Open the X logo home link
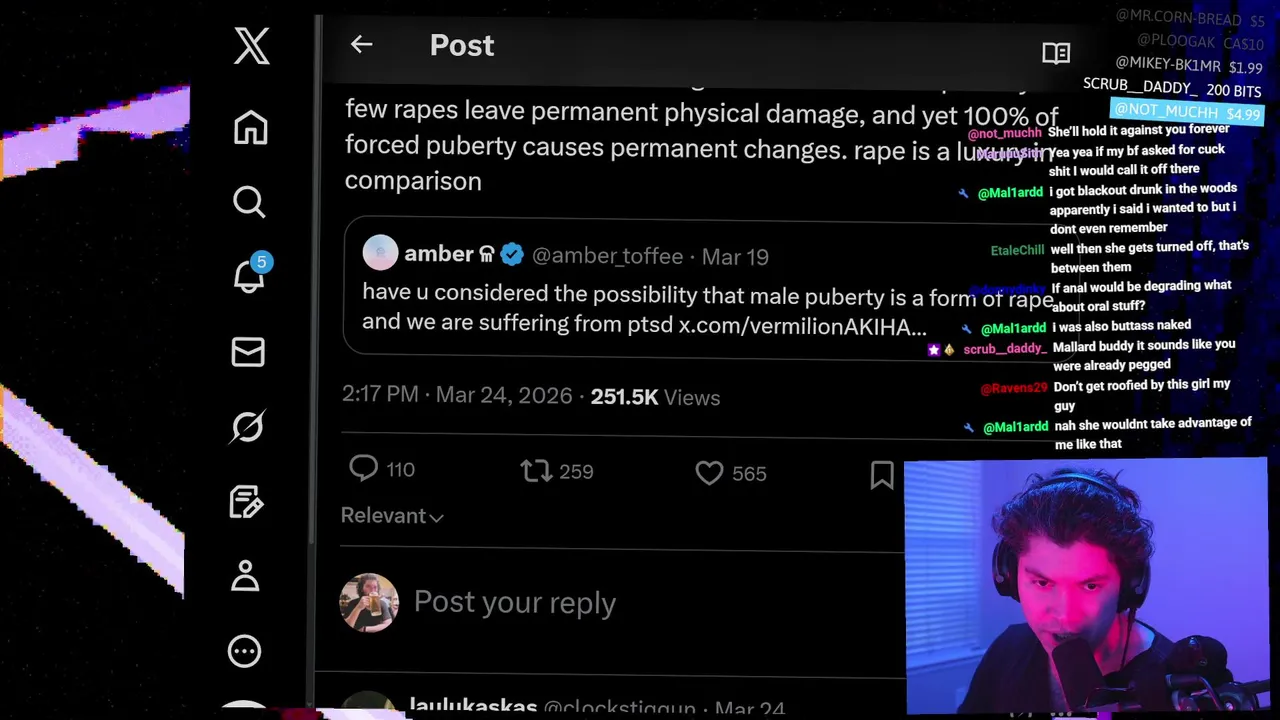The image size is (1280, 720). pyautogui.click(x=252, y=46)
